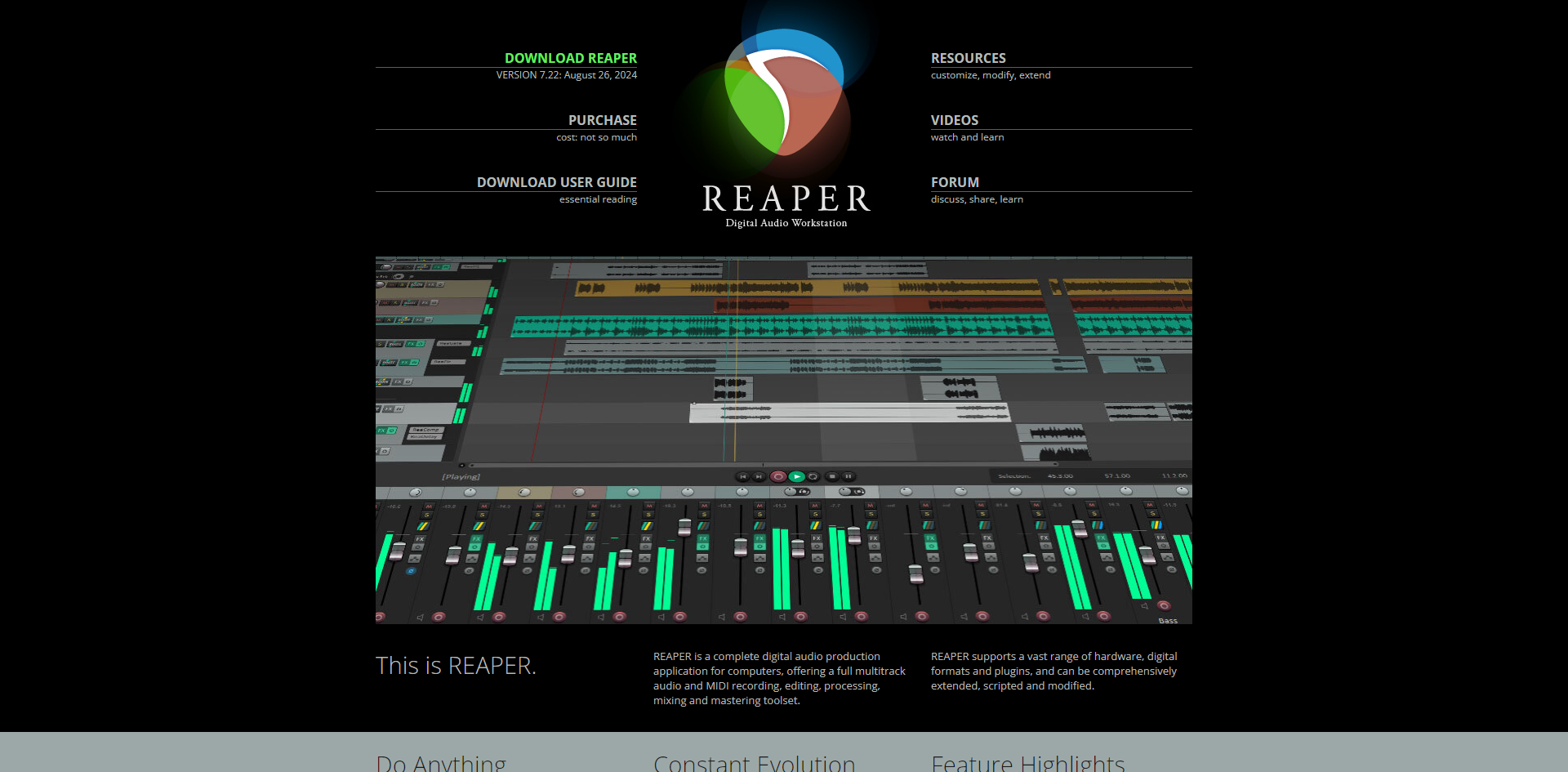Visit the Forum link

point(955,182)
